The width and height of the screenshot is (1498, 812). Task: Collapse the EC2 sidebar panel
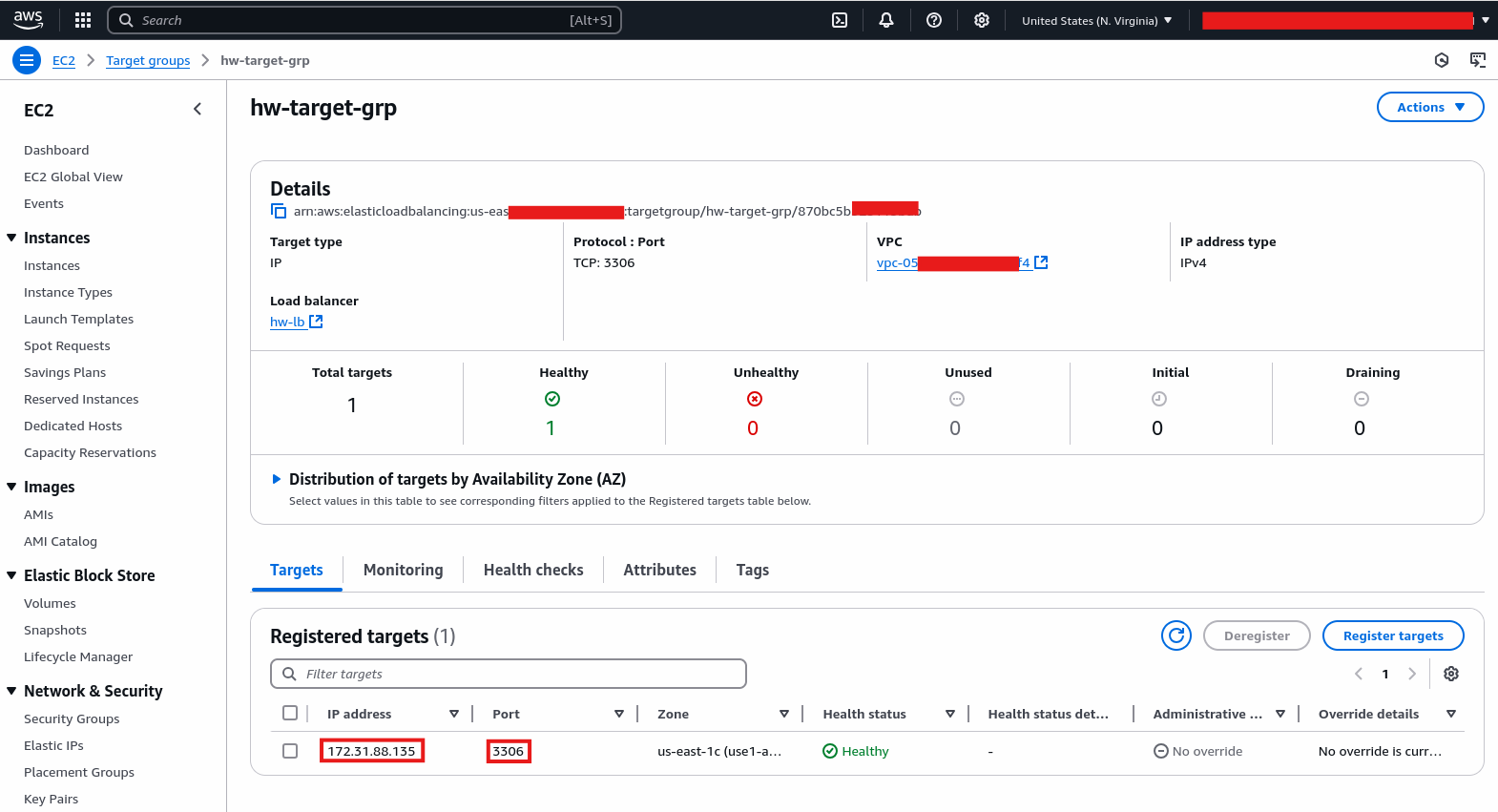198,110
